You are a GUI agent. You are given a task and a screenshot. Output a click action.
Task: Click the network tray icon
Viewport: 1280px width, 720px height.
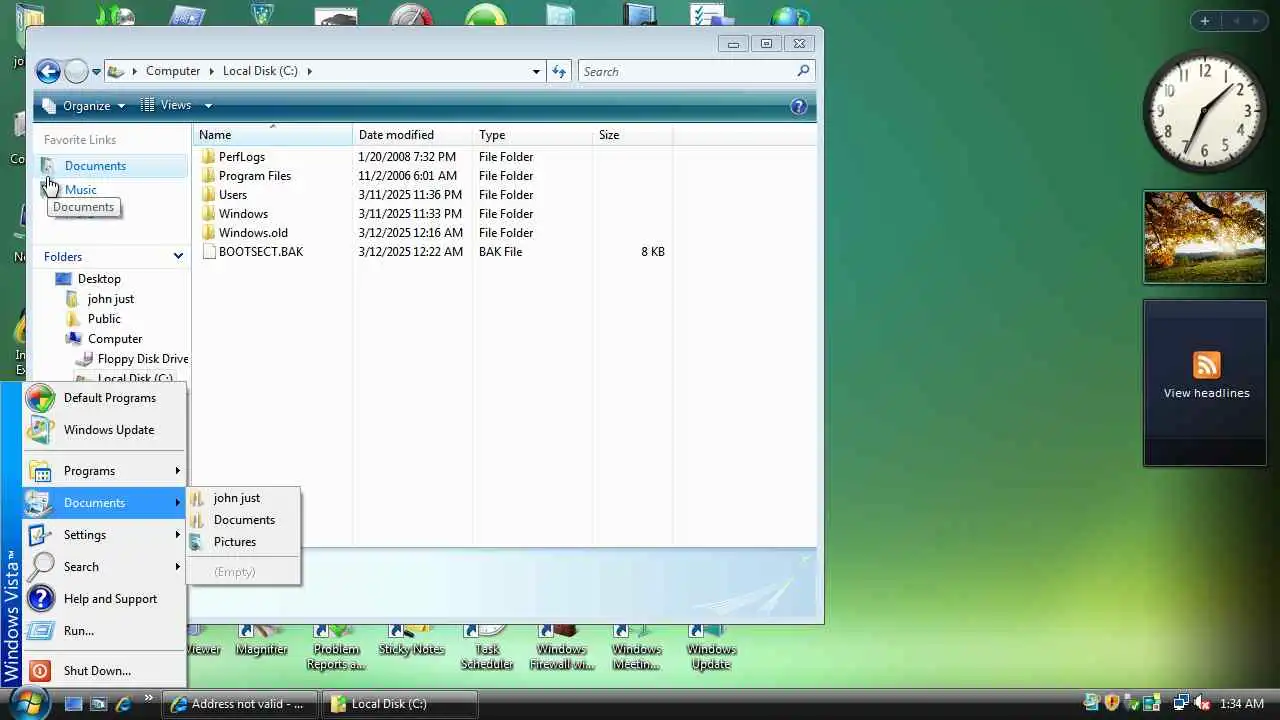click(x=1181, y=704)
